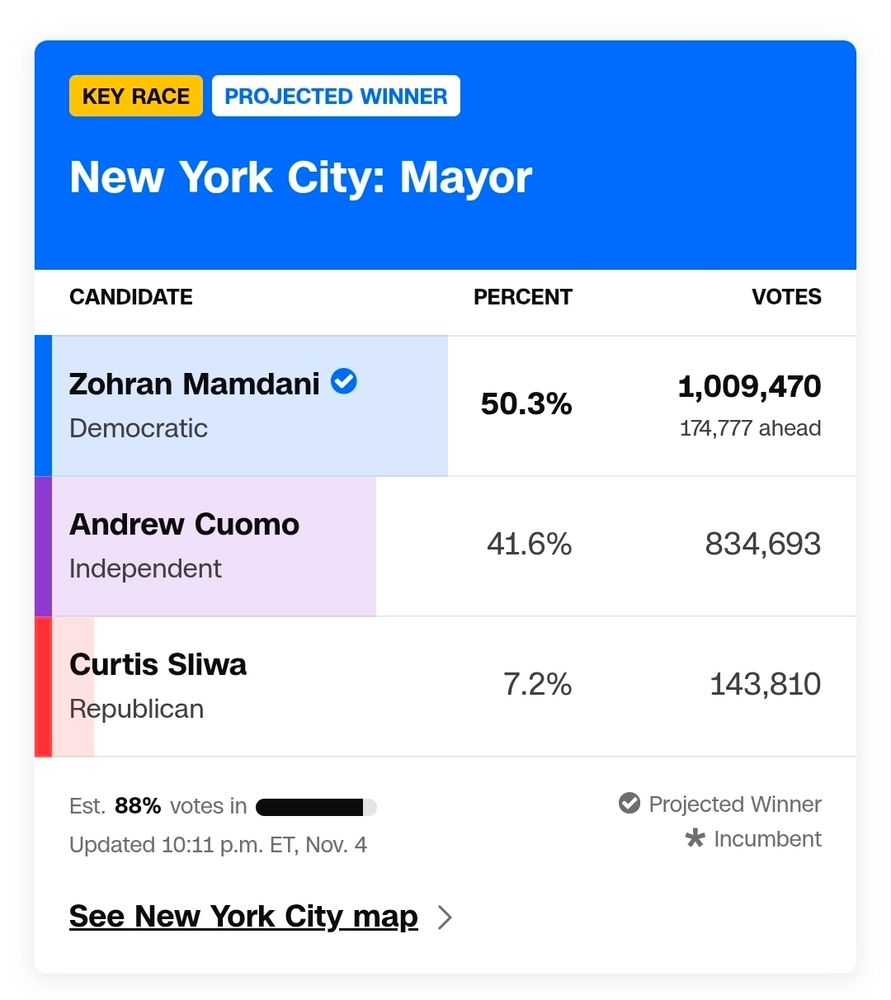Click the votes-in progress bar

coord(316,807)
